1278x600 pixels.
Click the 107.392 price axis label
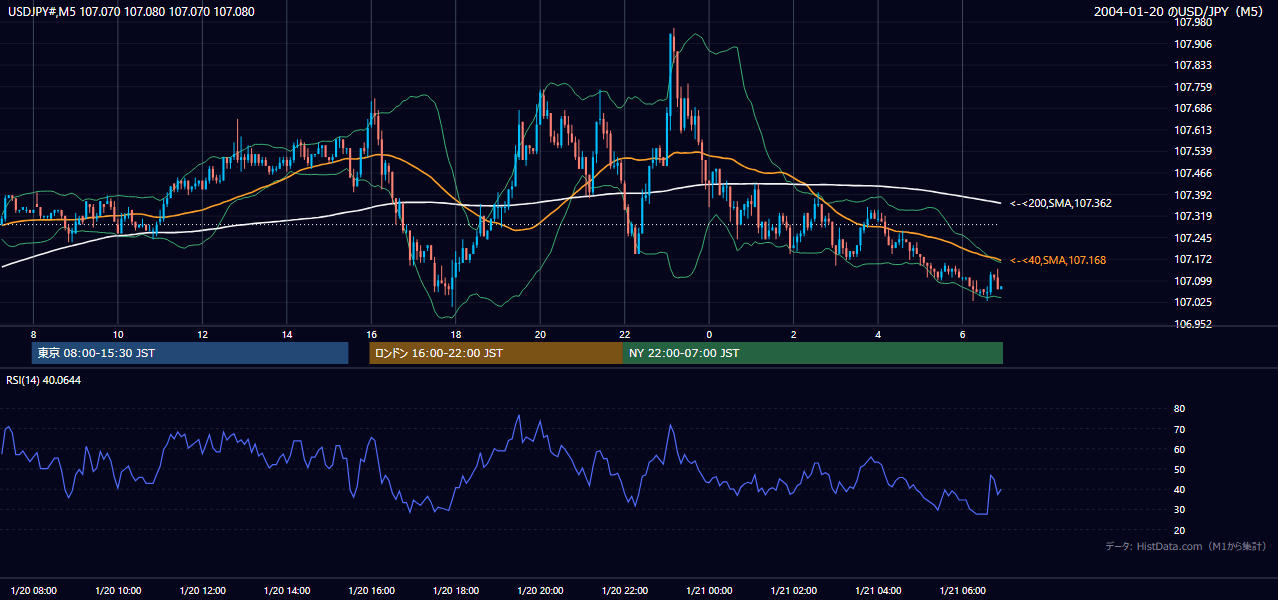click(1192, 195)
